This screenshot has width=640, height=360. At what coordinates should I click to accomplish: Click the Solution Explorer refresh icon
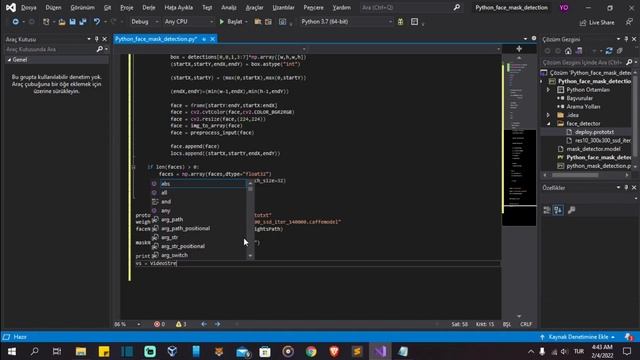point(609,51)
